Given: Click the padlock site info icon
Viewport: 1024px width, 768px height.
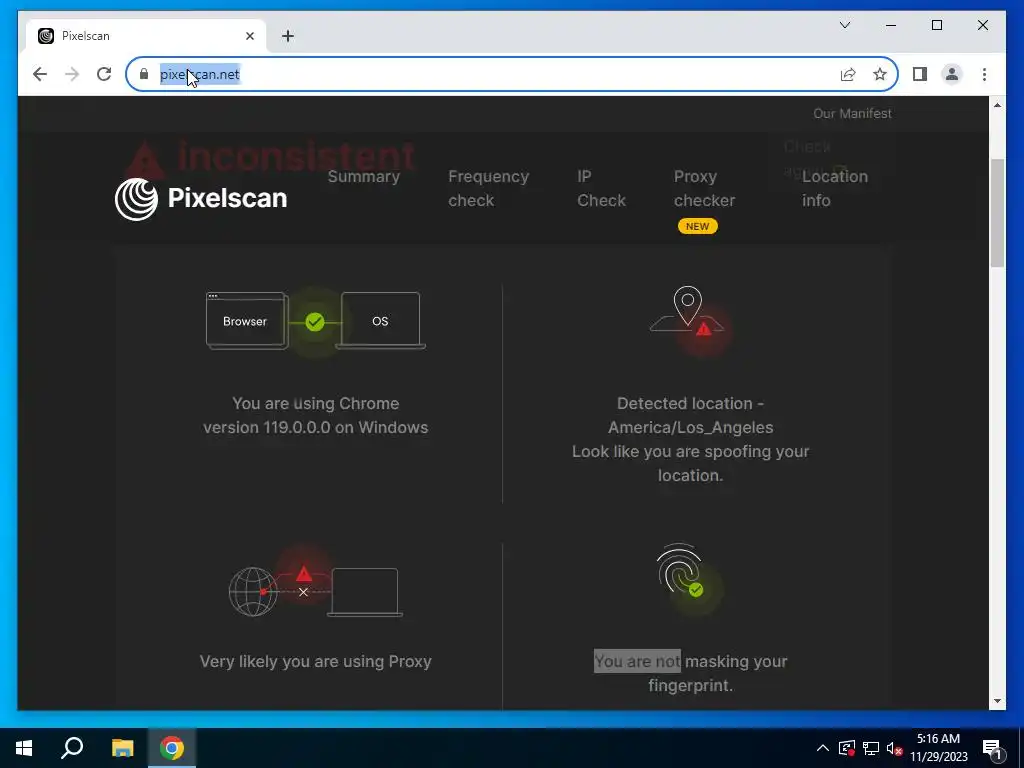Looking at the screenshot, I should [144, 74].
